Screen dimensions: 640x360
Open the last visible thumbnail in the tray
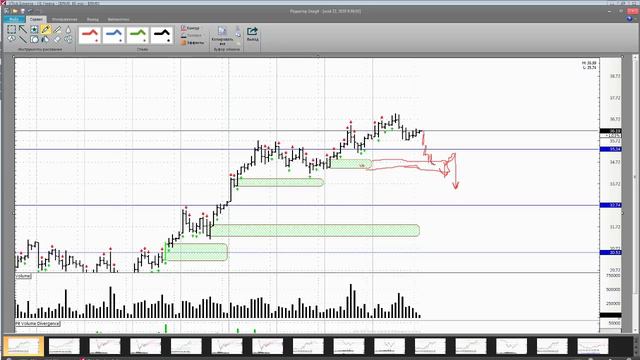[593, 346]
